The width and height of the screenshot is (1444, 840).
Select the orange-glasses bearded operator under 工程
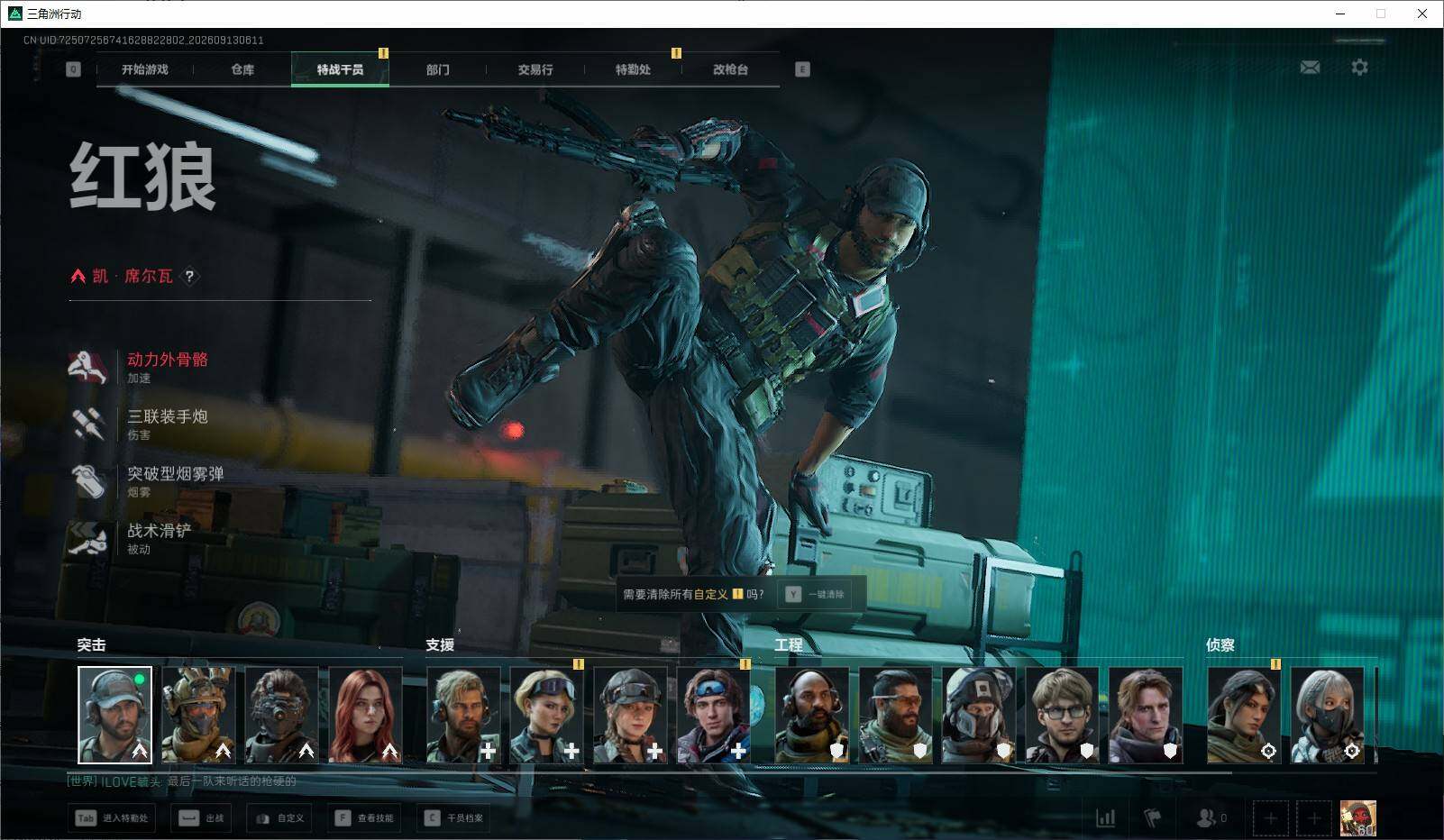tap(896, 715)
